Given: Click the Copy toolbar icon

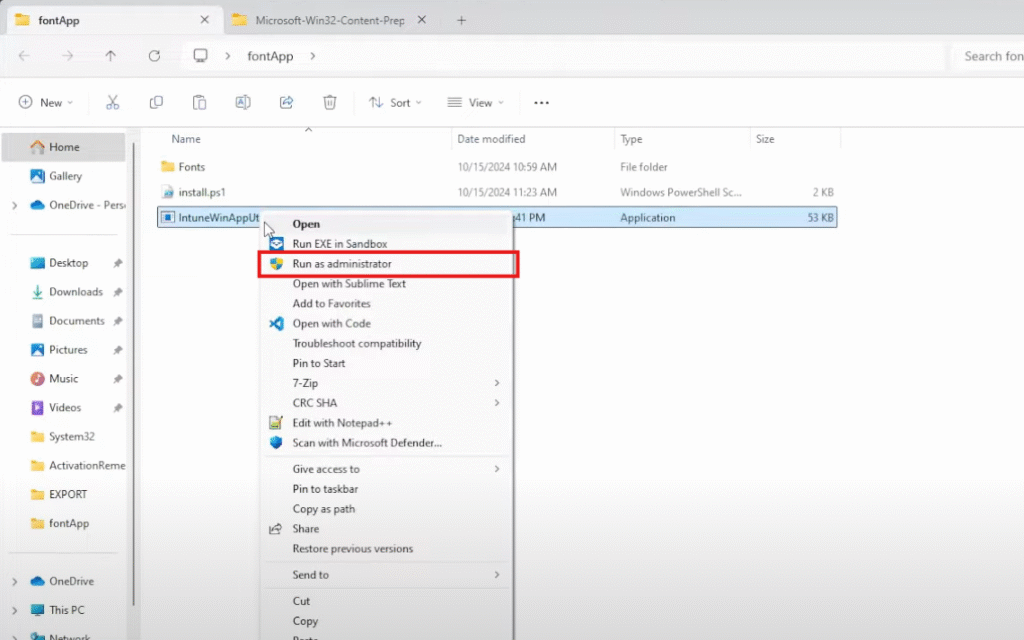Looking at the screenshot, I should click(156, 103).
